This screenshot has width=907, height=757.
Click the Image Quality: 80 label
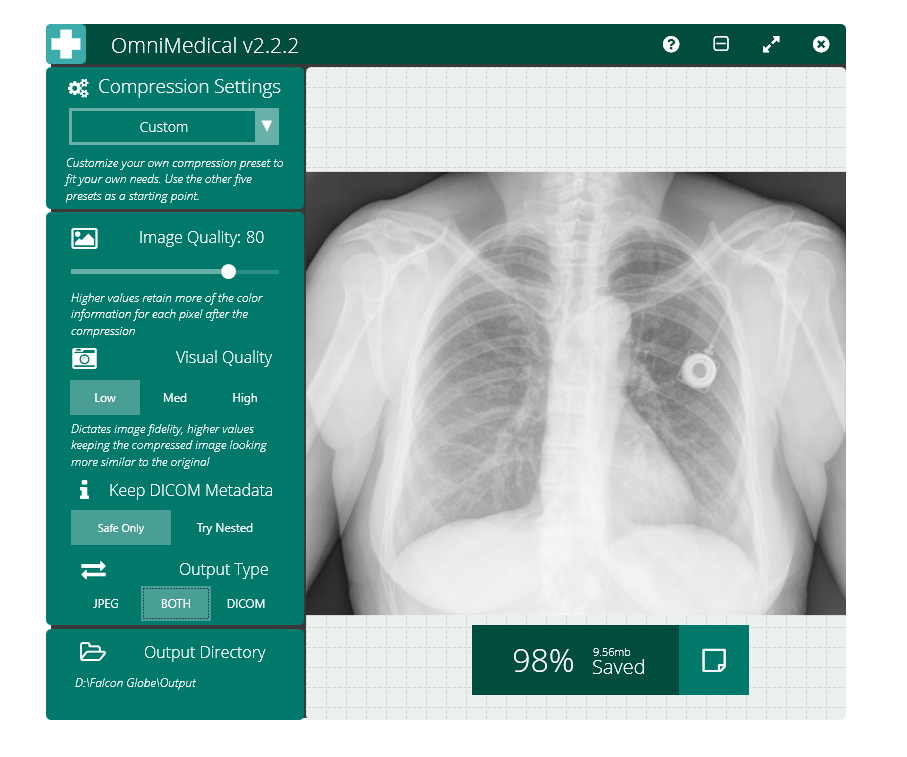(201, 238)
